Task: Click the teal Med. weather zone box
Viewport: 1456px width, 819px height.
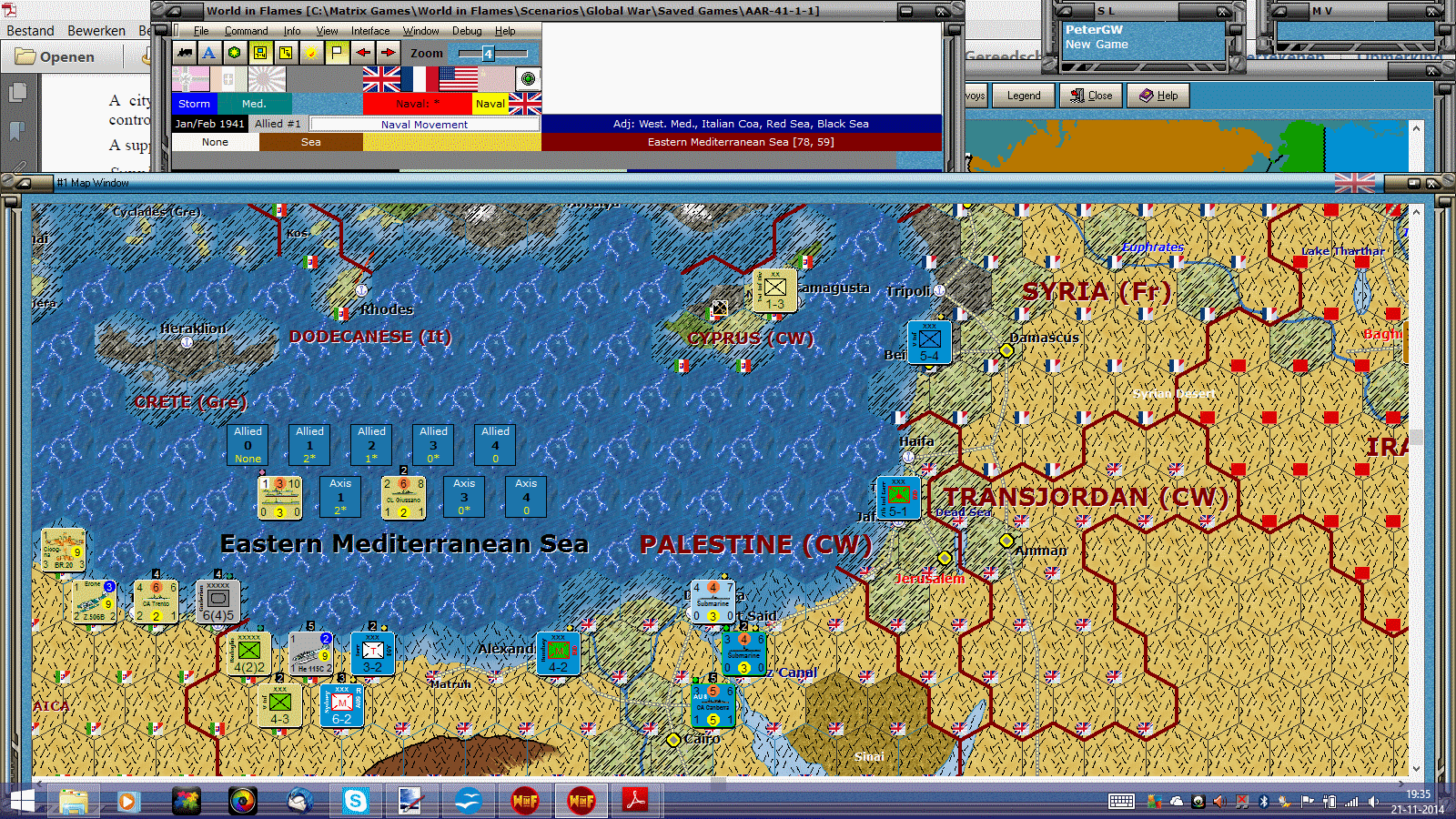Action: point(255,104)
